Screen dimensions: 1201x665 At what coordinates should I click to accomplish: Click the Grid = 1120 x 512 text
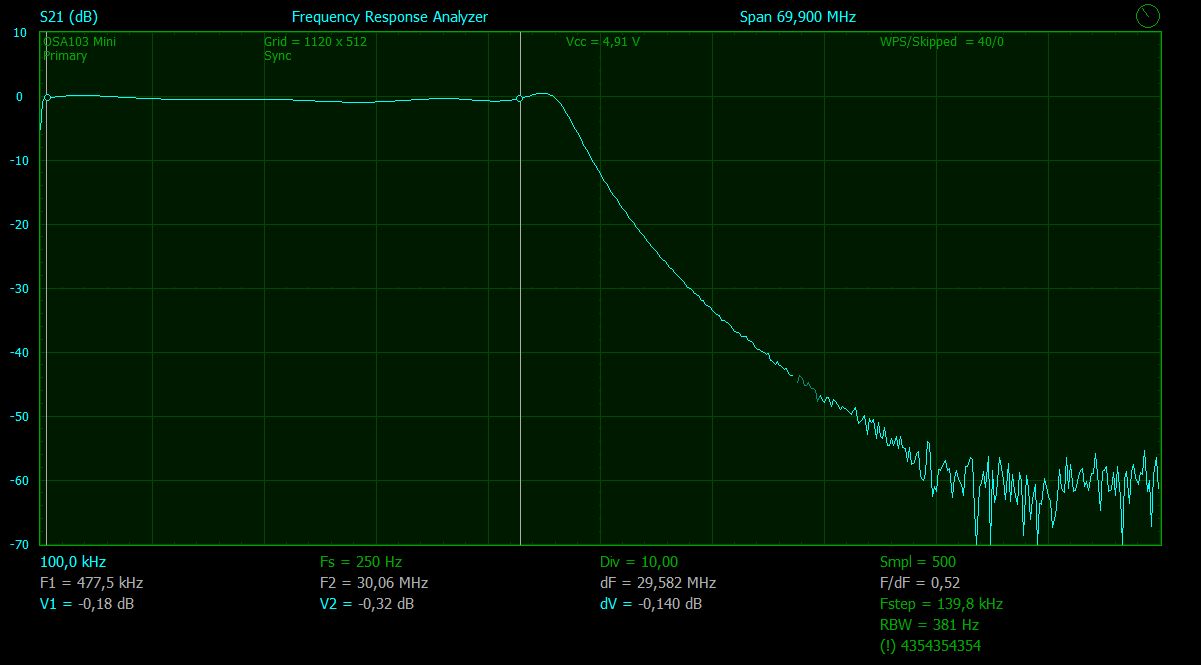click(x=315, y=42)
